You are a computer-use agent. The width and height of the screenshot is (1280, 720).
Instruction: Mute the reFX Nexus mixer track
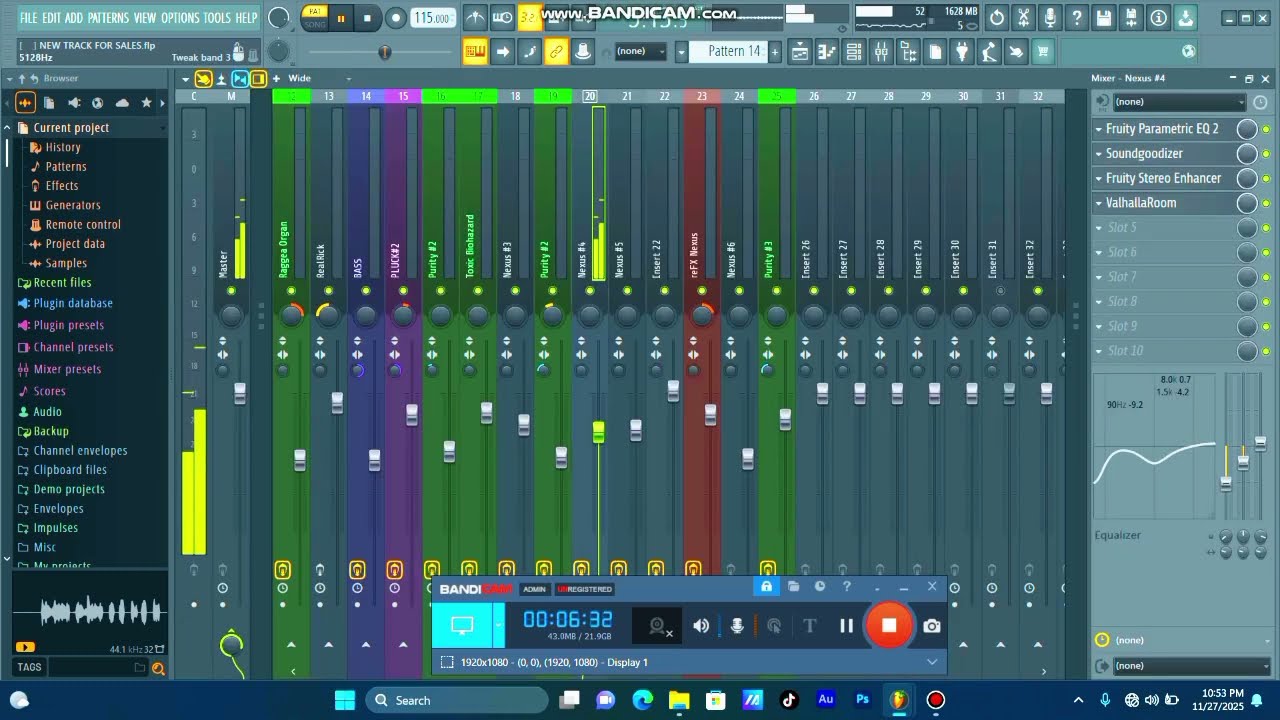point(702,291)
